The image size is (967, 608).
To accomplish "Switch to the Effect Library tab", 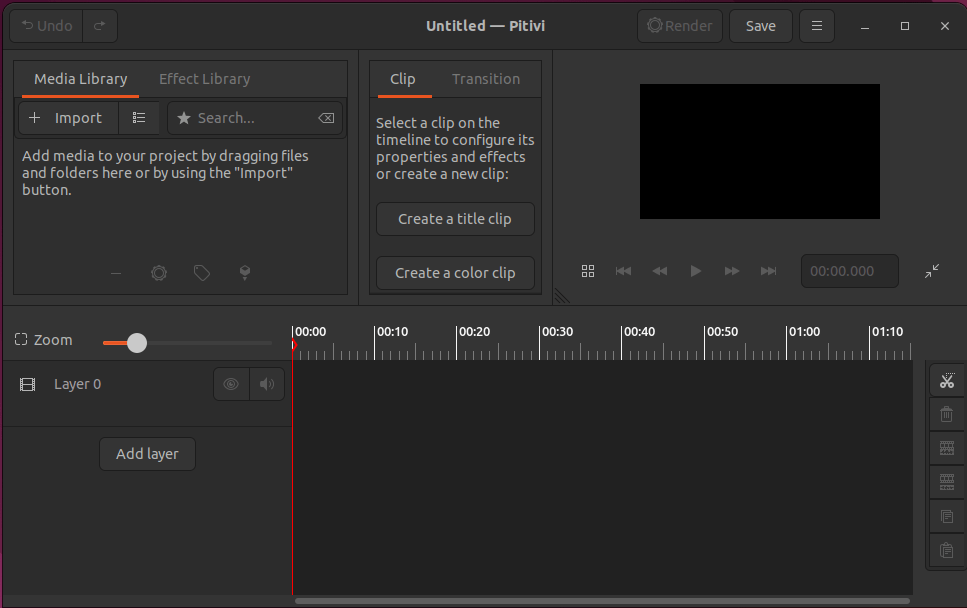I will point(204,78).
